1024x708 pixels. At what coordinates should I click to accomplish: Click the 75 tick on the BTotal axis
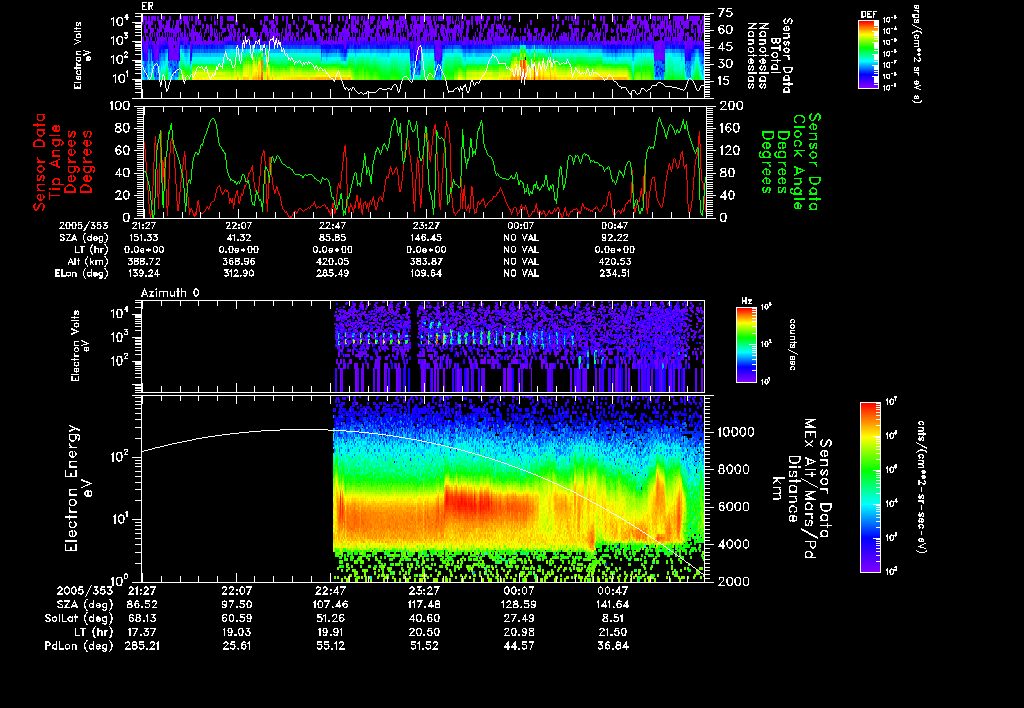click(x=726, y=13)
